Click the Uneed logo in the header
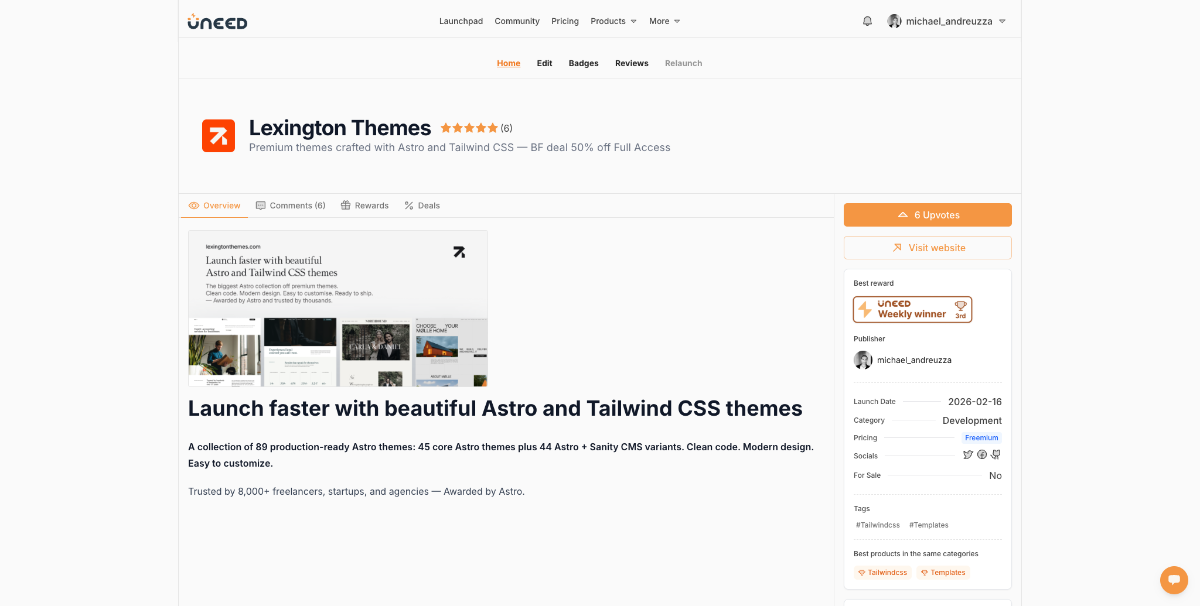The height and width of the screenshot is (606, 1200). (217, 21)
